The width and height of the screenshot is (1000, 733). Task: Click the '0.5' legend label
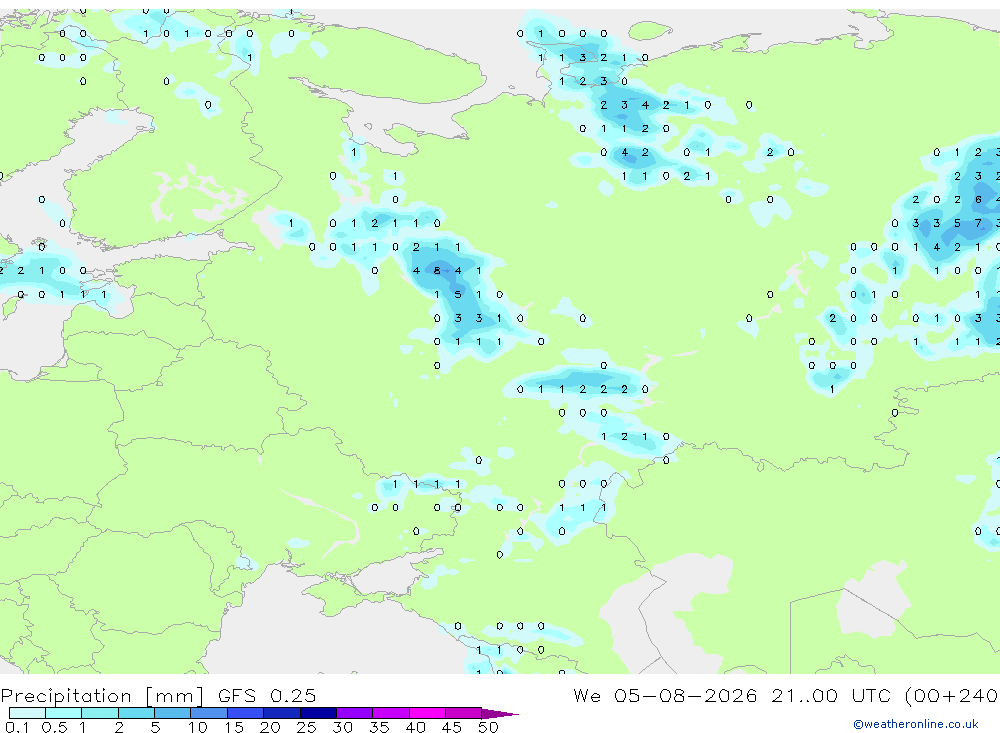pyautogui.click(x=54, y=727)
